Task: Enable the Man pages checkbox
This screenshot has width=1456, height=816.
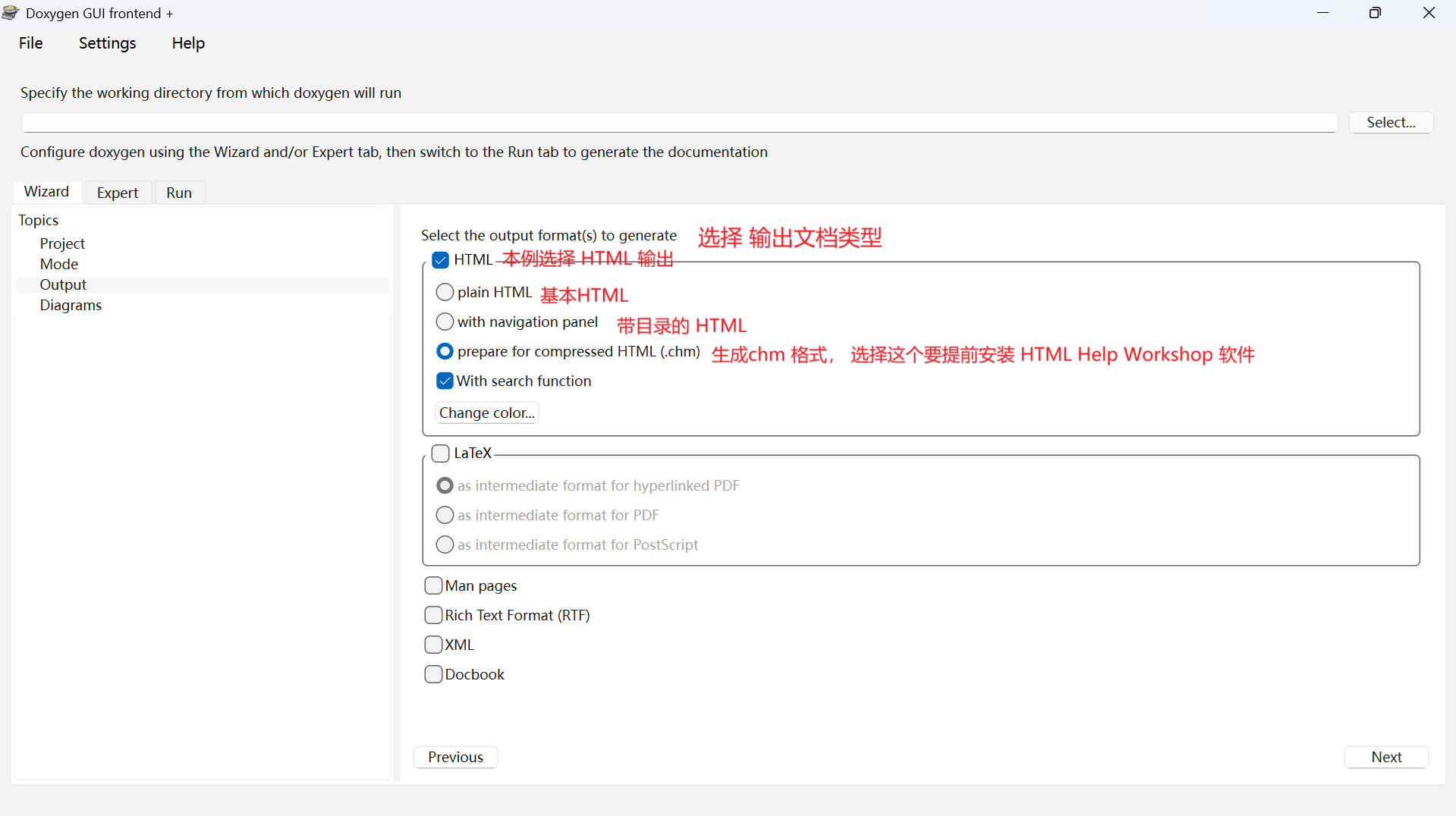Action: pos(433,585)
